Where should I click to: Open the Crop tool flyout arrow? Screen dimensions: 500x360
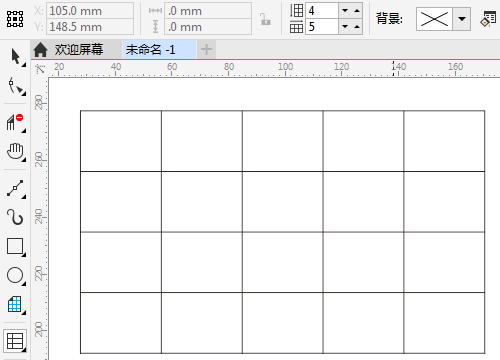[24, 131]
